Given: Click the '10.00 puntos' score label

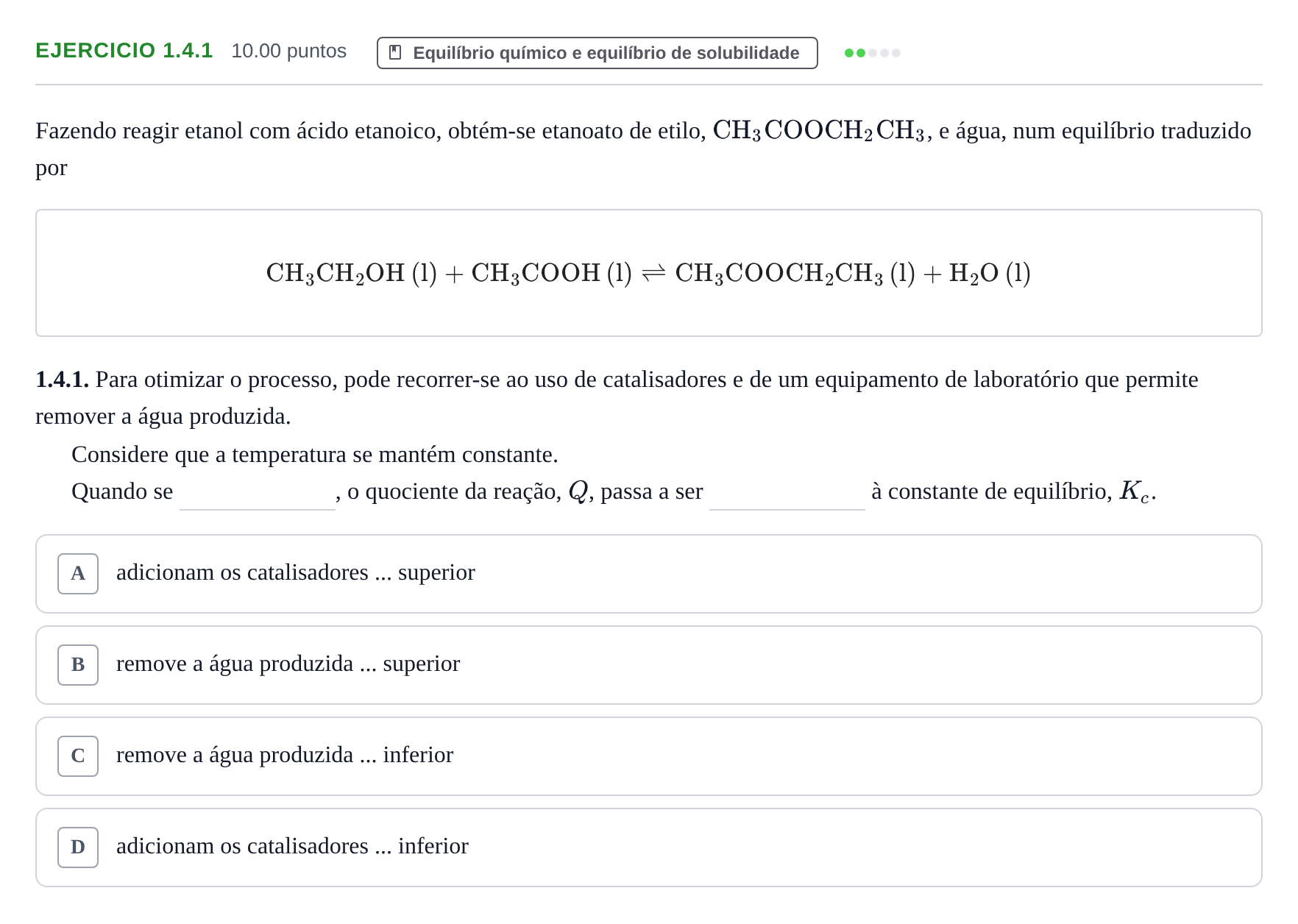Looking at the screenshot, I should point(288,51).
